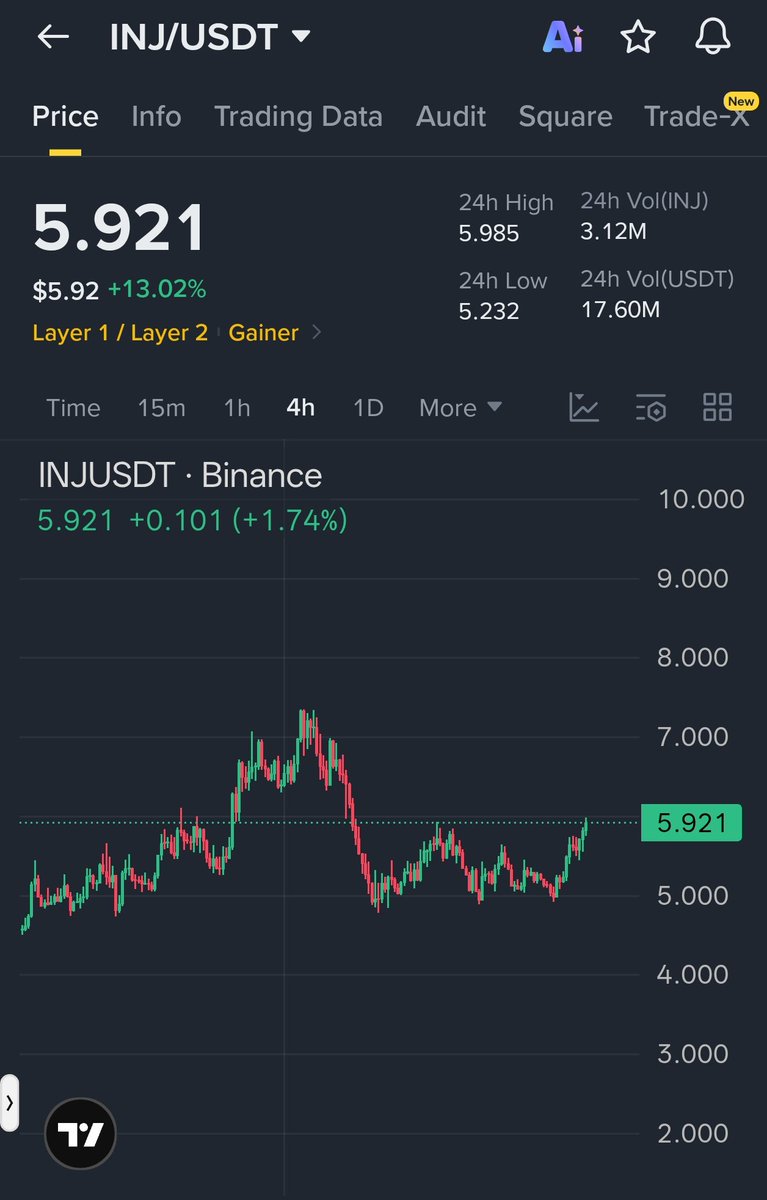Tap the +0.101 (+1.74%) chart legend
Viewport: 767px width, 1200px height.
238,520
